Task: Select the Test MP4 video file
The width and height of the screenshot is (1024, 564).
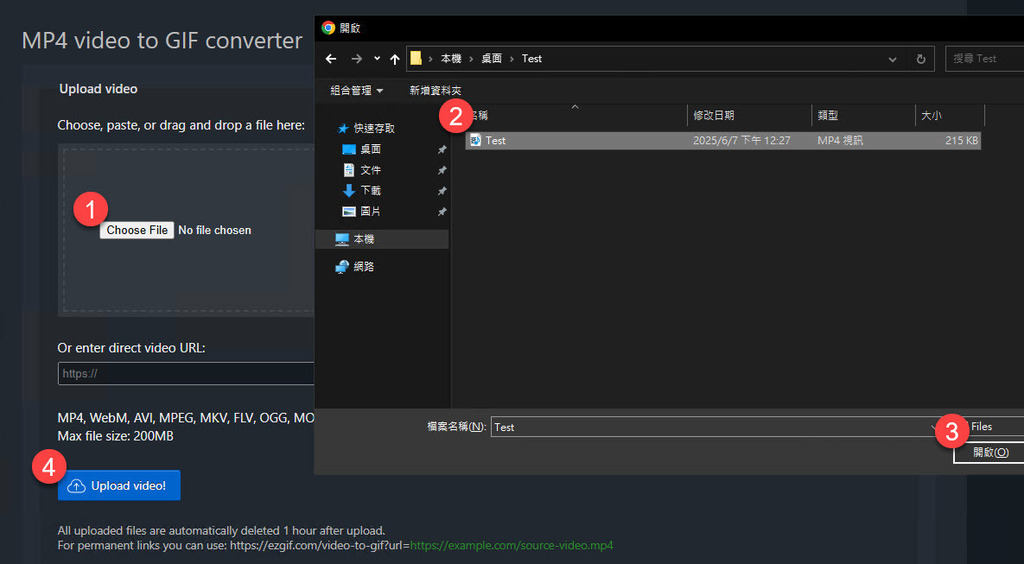Action: coord(496,141)
